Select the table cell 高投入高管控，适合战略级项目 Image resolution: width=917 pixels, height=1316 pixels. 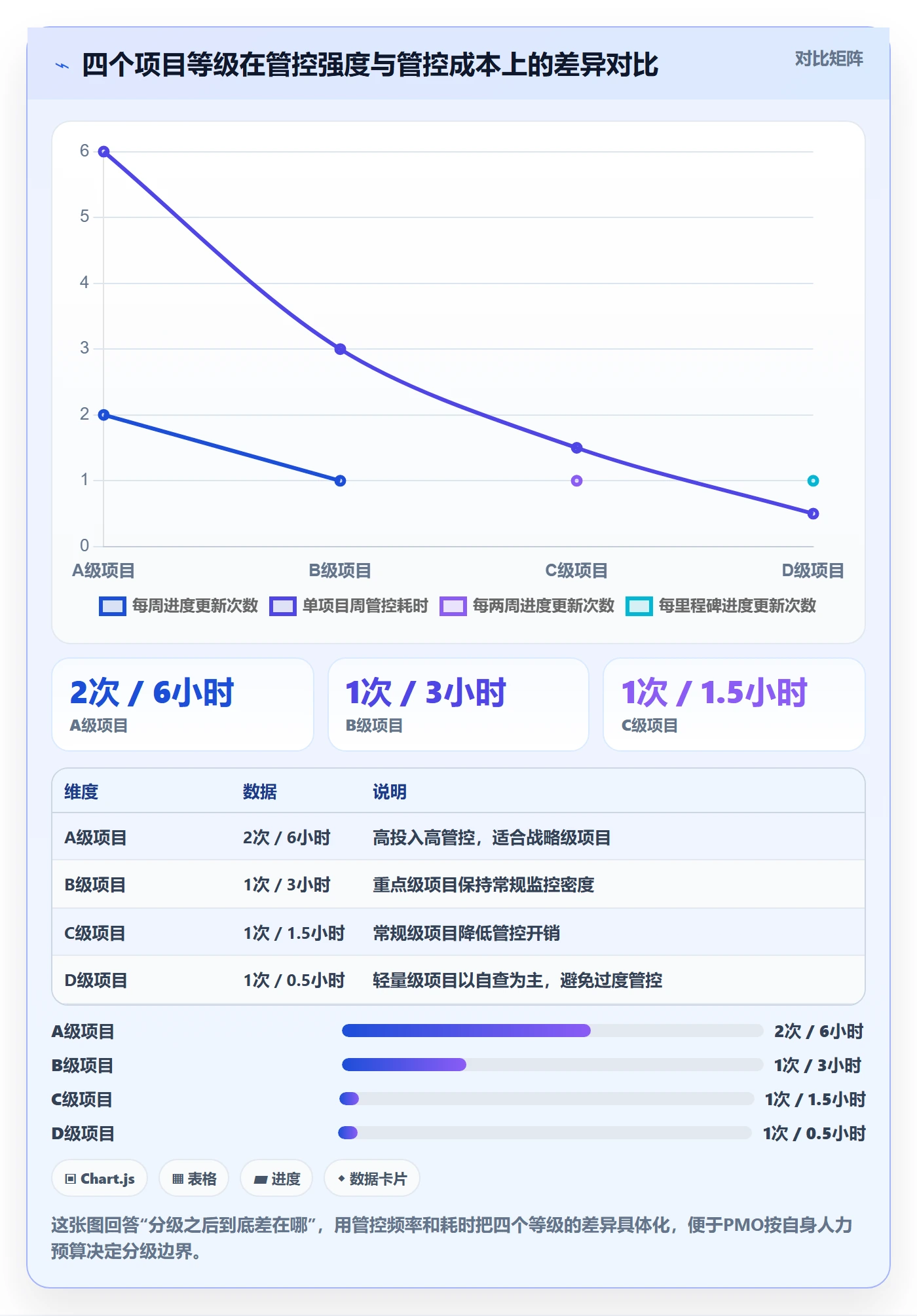tap(492, 837)
